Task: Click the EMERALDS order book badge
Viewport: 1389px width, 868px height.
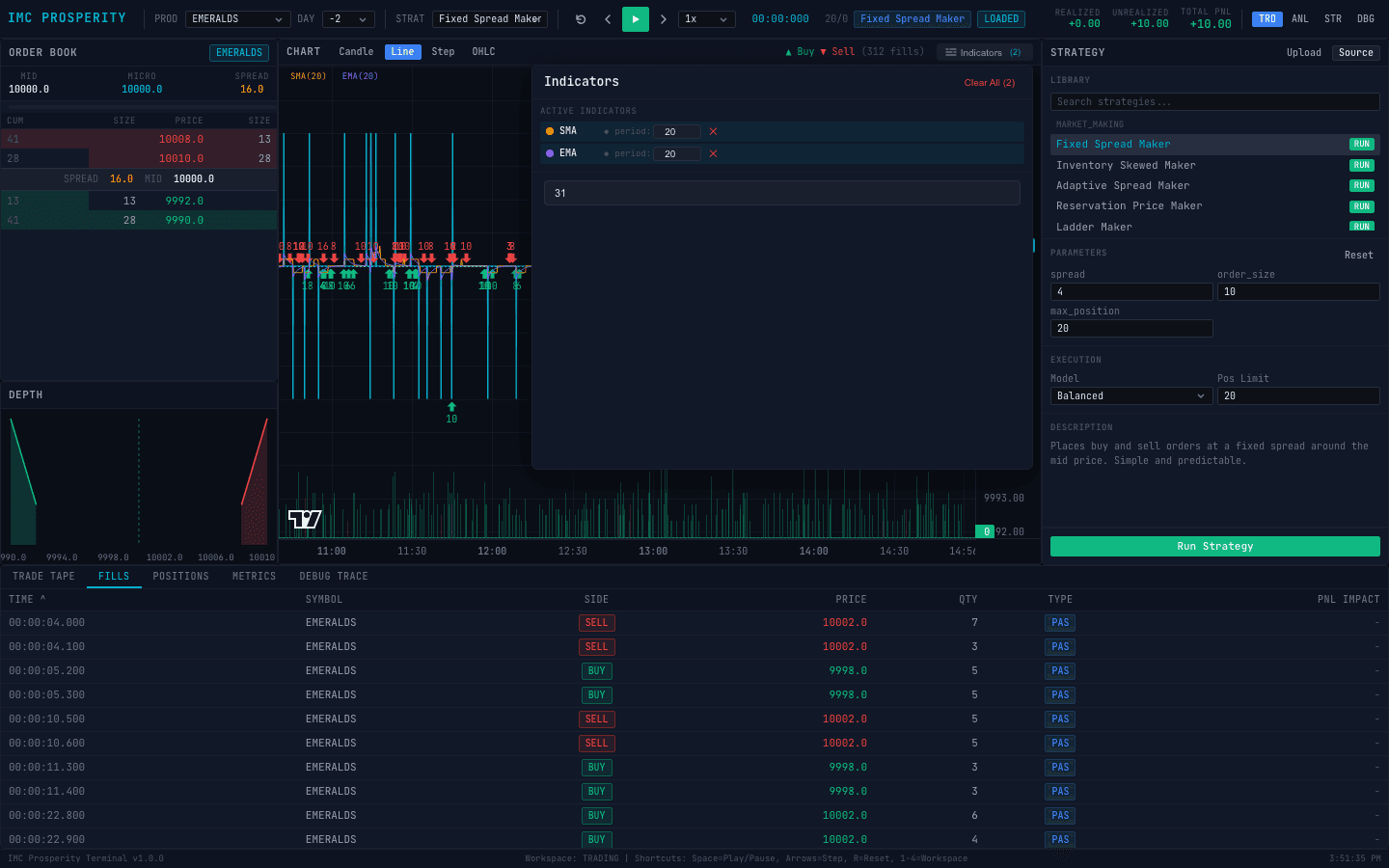Action: coord(239,53)
